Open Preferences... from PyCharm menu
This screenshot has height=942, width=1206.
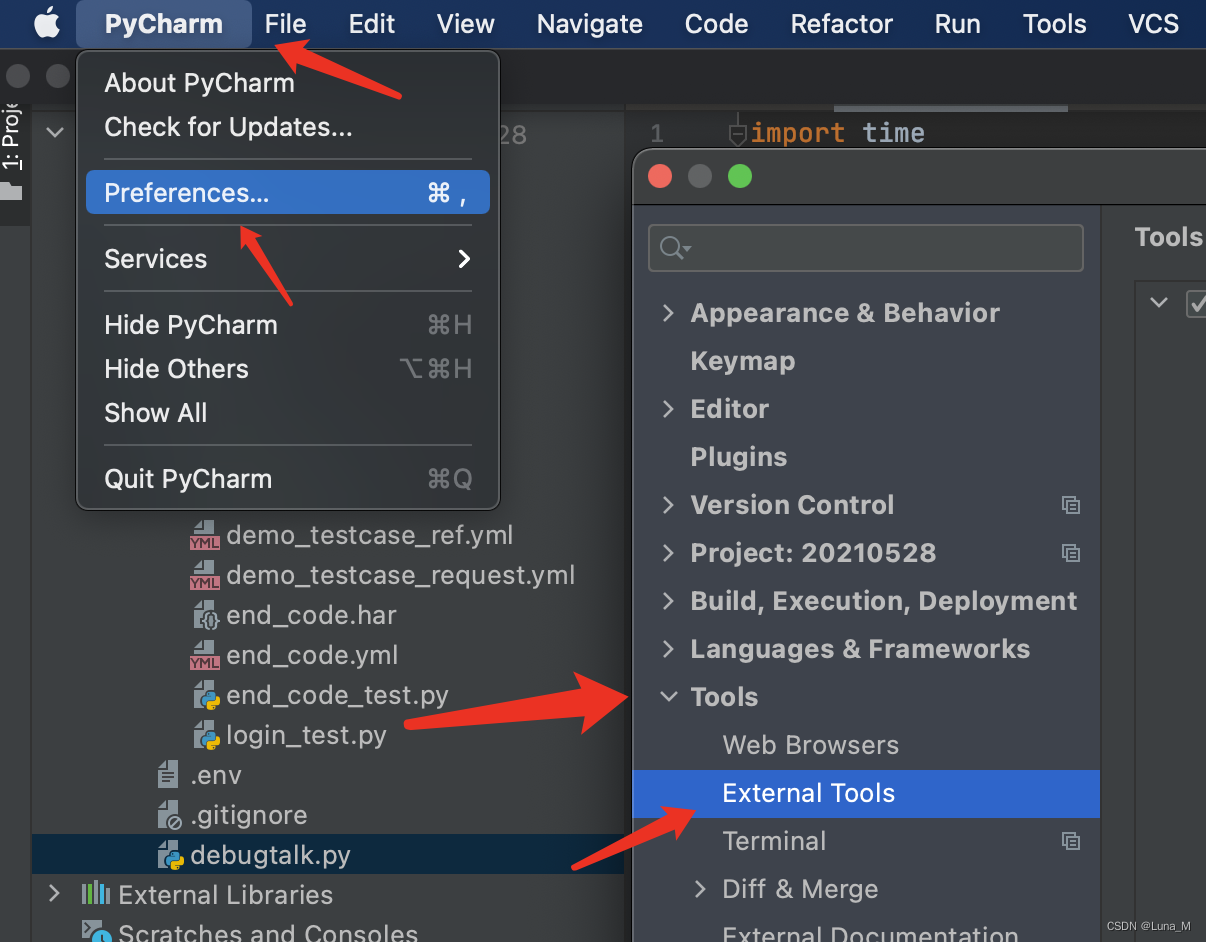pyautogui.click(x=288, y=192)
